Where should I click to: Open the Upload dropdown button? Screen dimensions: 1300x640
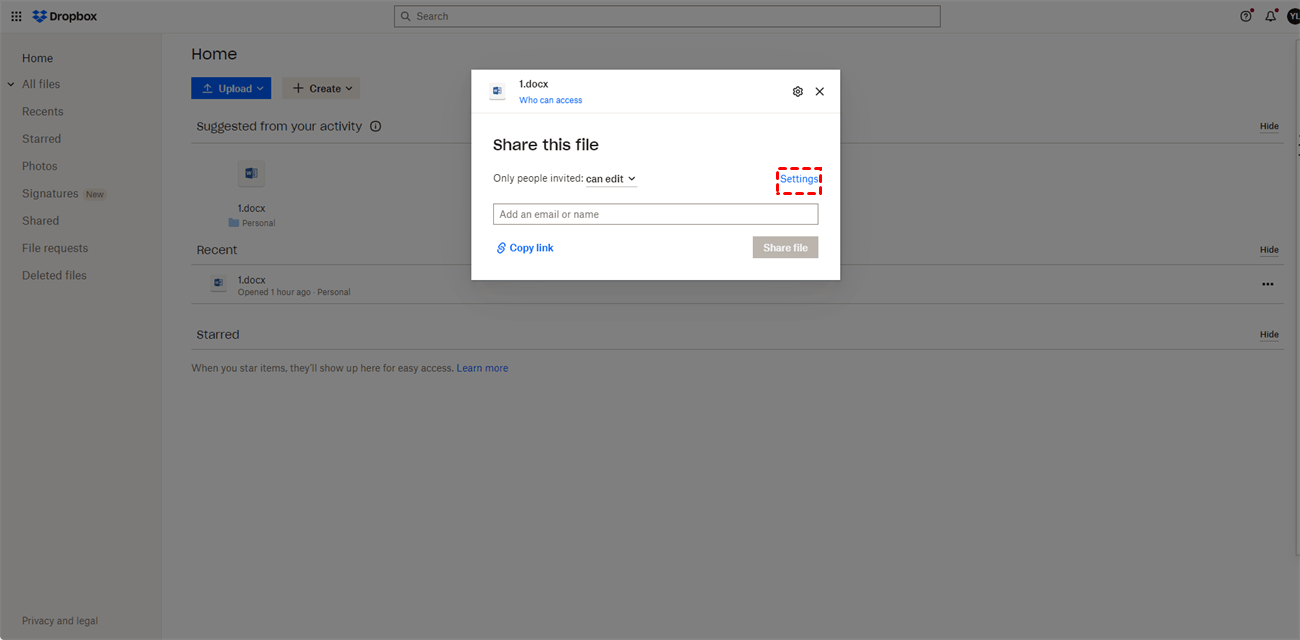(x=231, y=88)
